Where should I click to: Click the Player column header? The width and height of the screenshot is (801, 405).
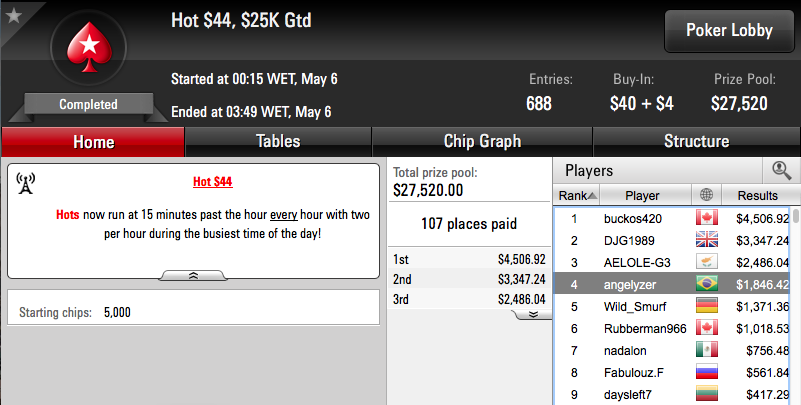[642, 195]
